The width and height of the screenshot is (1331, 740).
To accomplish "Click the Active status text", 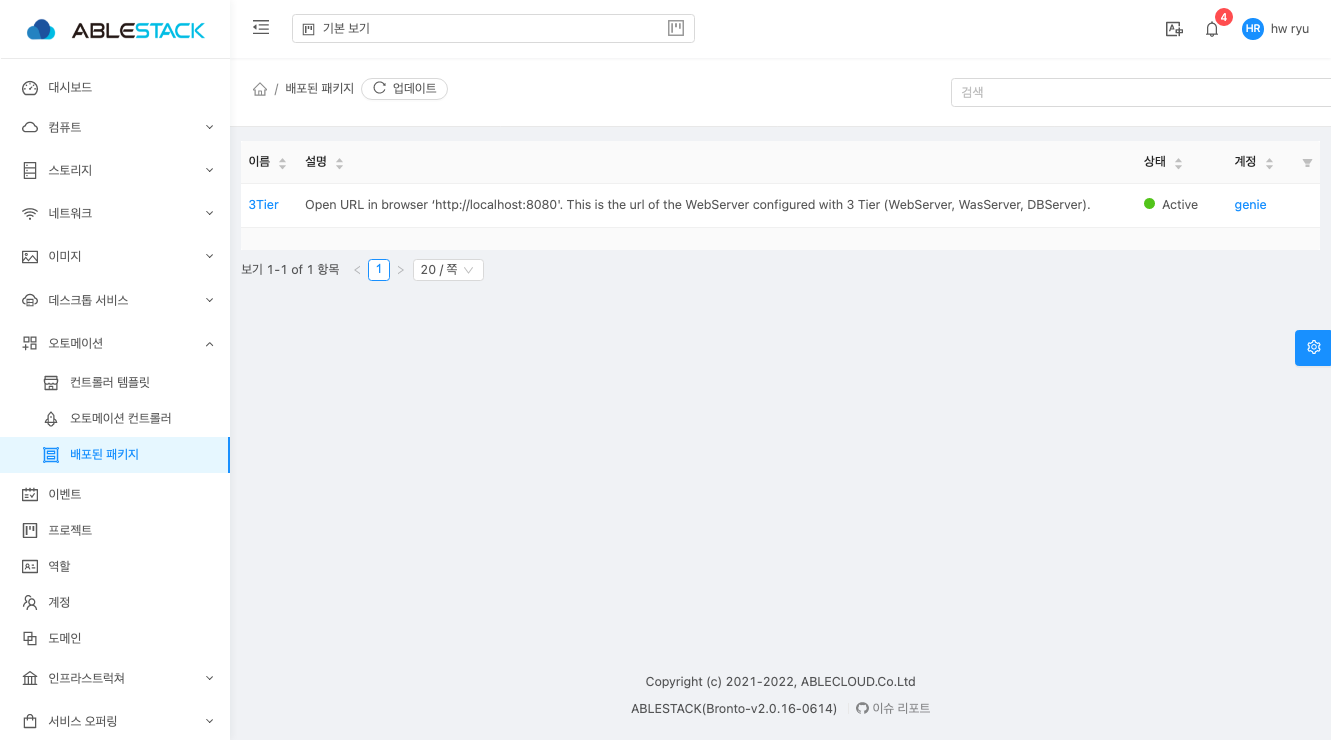I will 1180,205.
